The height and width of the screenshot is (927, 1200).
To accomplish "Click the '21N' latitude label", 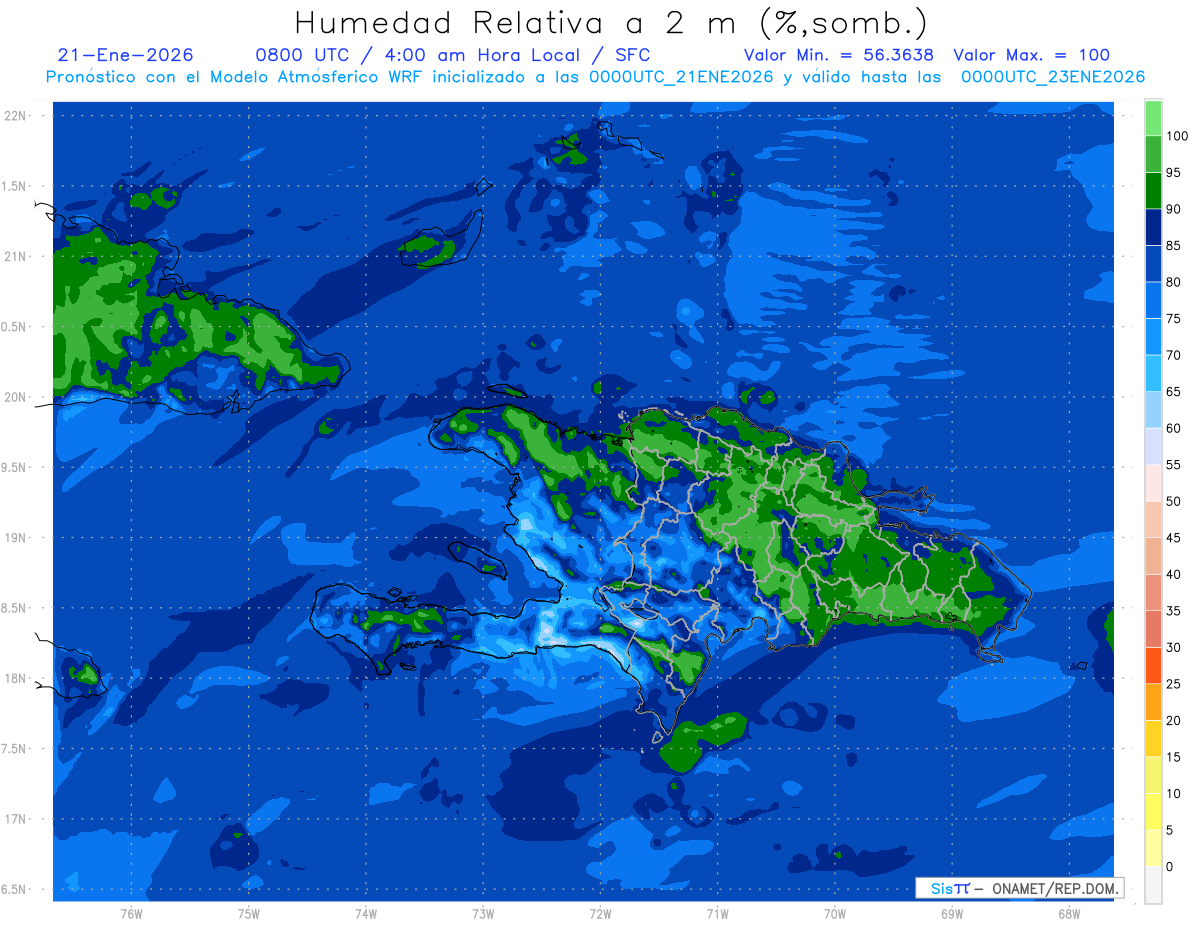I will coord(16,256).
